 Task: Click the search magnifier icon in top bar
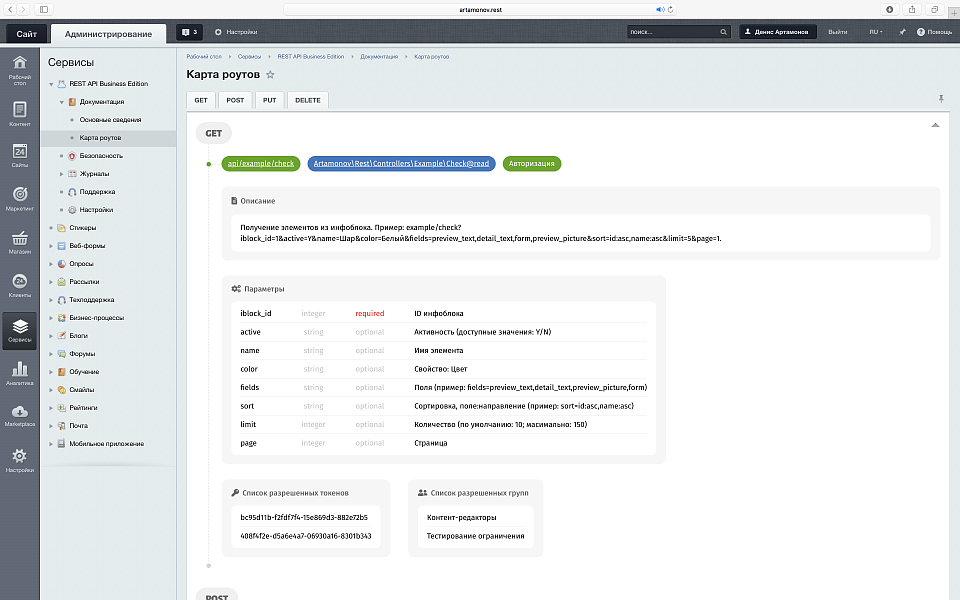pyautogui.click(x=725, y=32)
